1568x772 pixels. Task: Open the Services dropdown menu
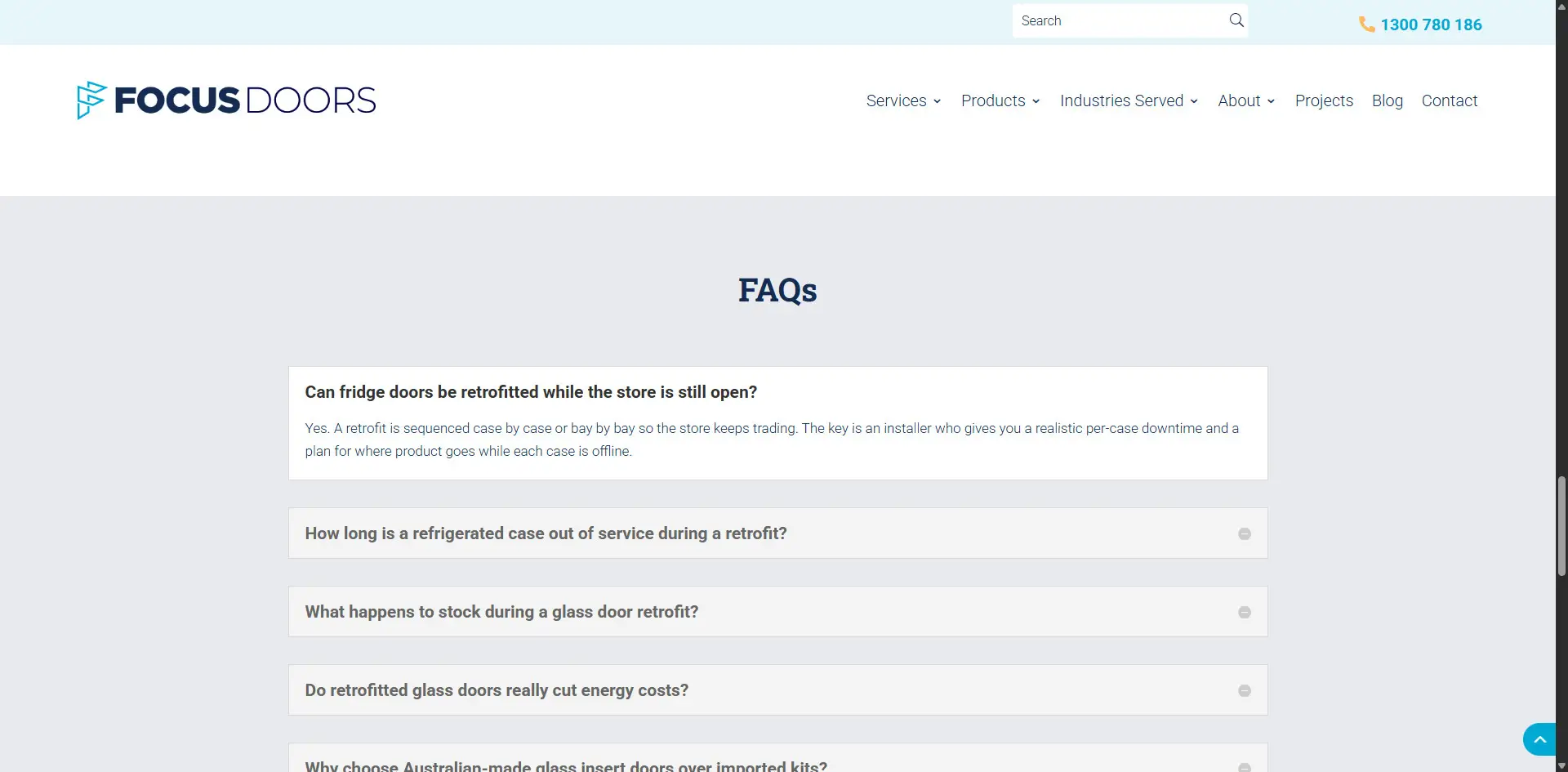[904, 100]
